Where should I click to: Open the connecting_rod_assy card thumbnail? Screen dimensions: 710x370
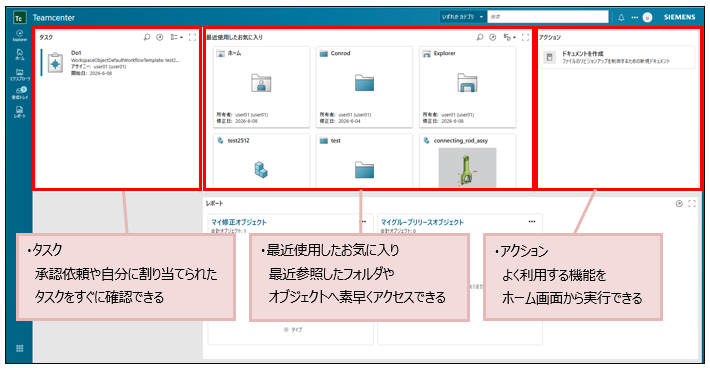tap(467, 167)
